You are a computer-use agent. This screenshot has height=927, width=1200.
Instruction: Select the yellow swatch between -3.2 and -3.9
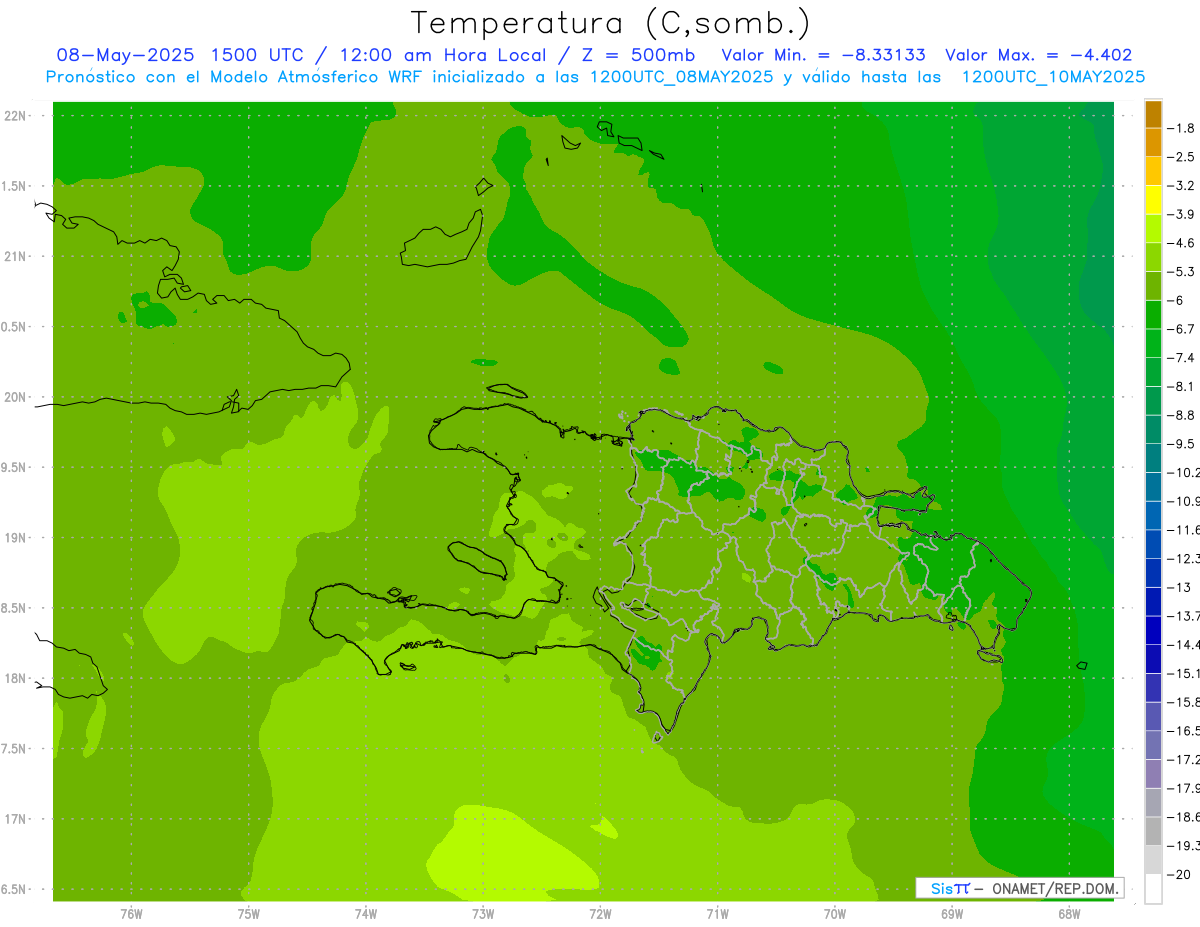tap(1153, 200)
